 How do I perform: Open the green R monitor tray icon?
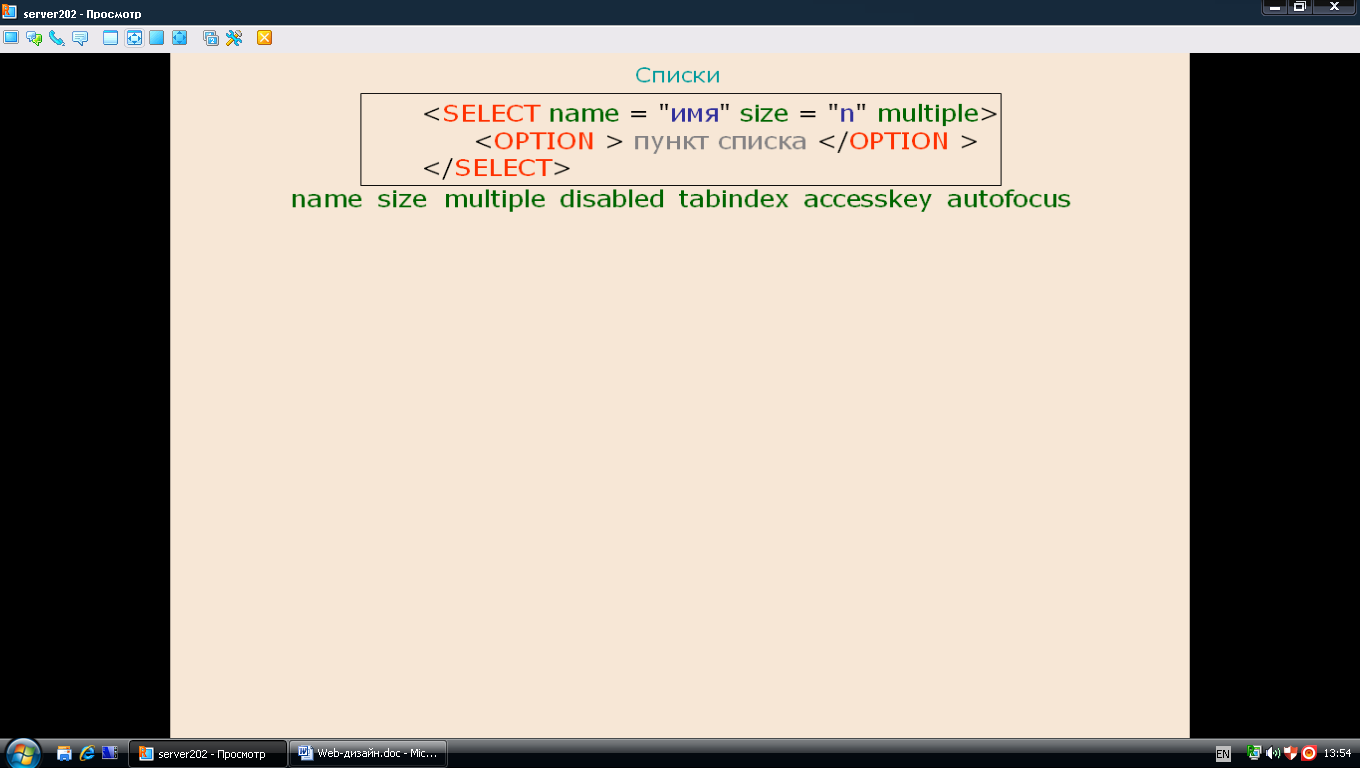[1254, 753]
